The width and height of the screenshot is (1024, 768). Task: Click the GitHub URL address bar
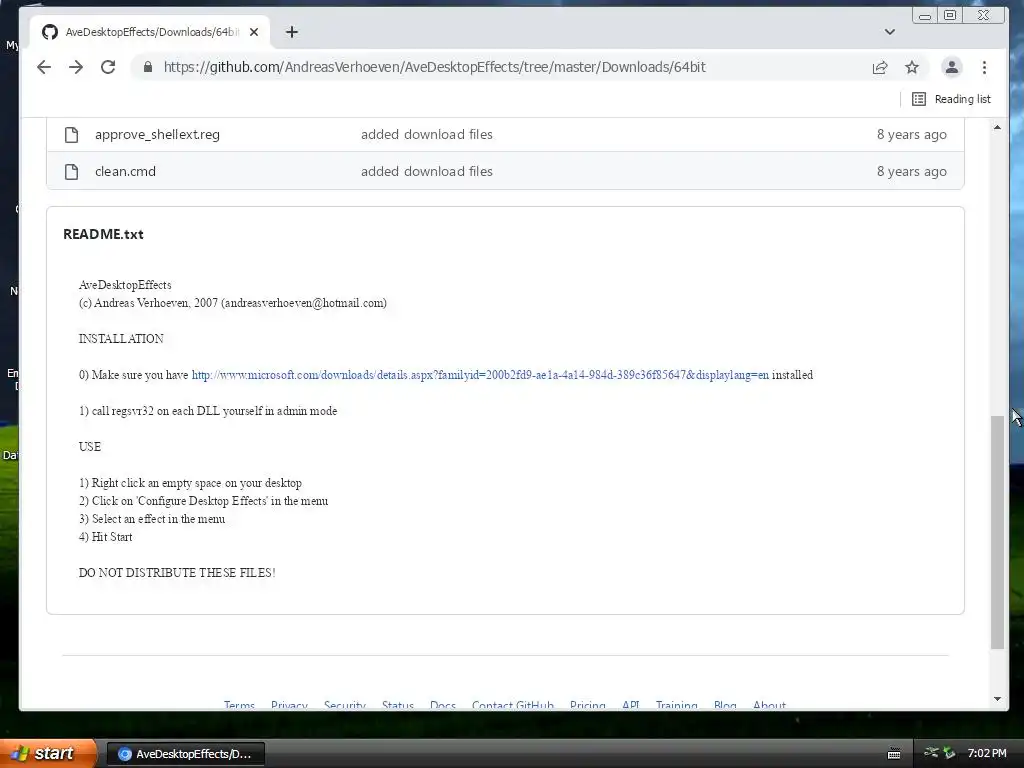[434, 67]
